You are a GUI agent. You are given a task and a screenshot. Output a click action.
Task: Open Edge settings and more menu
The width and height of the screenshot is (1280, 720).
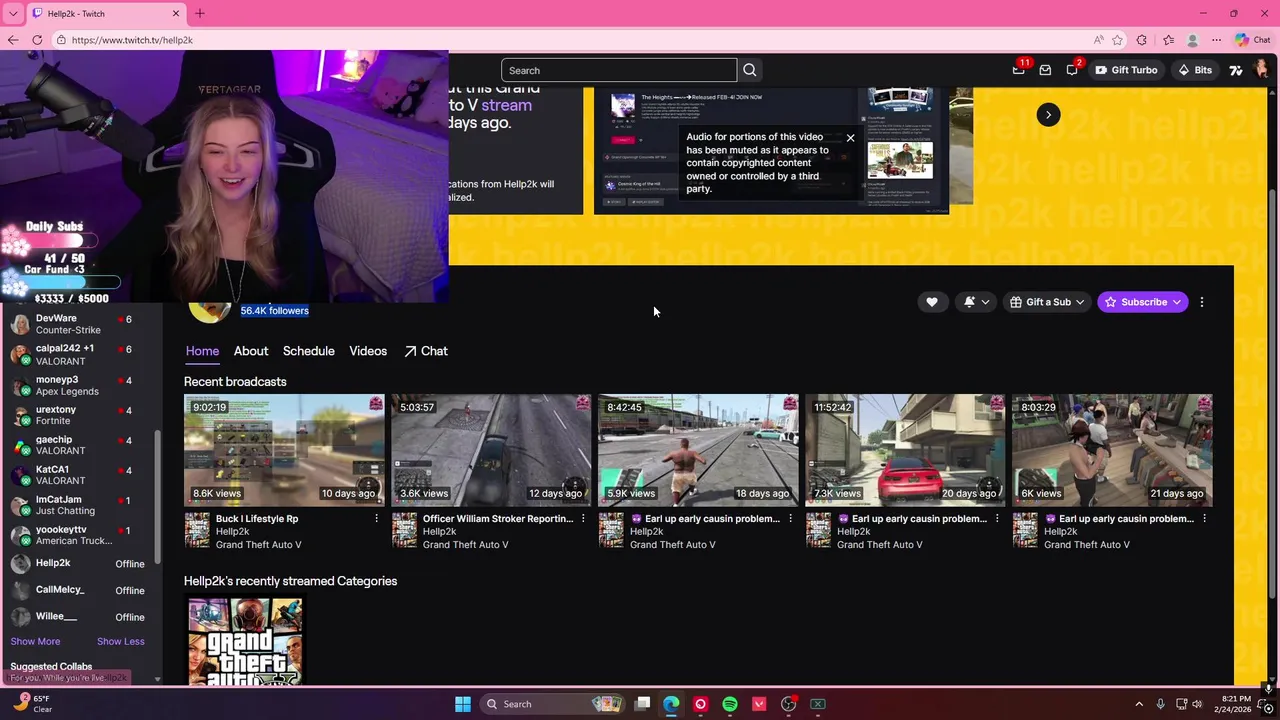click(1216, 40)
